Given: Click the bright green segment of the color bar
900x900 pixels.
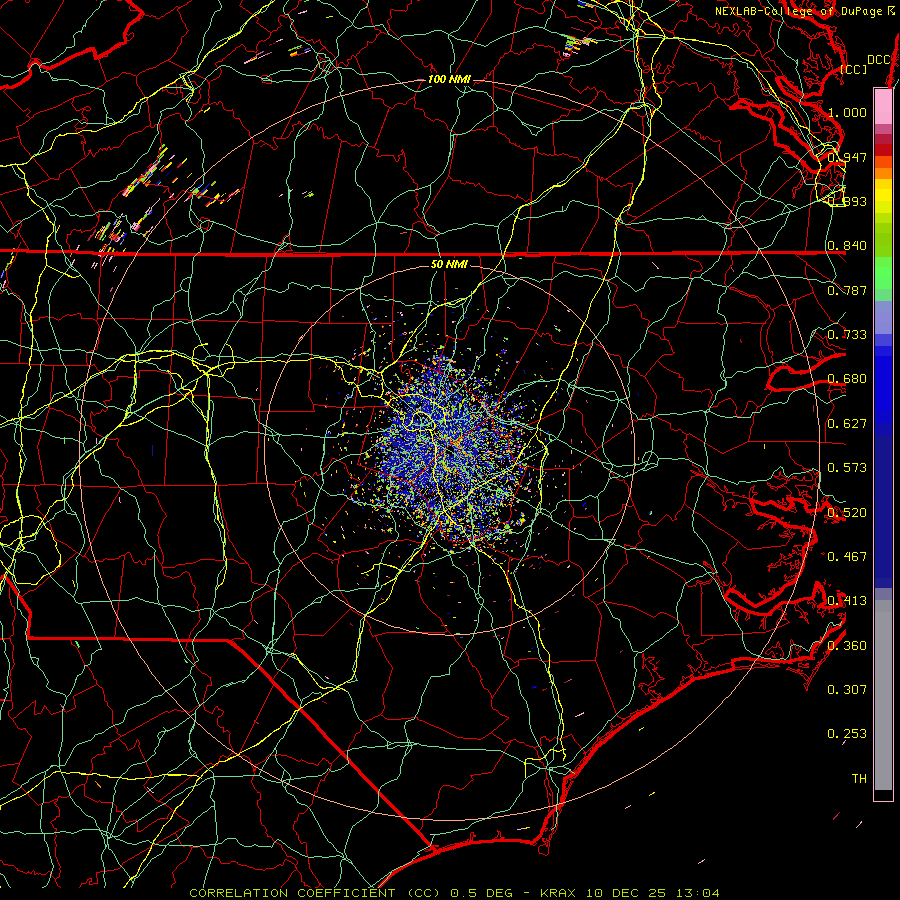Looking at the screenshot, I should pos(883,273).
